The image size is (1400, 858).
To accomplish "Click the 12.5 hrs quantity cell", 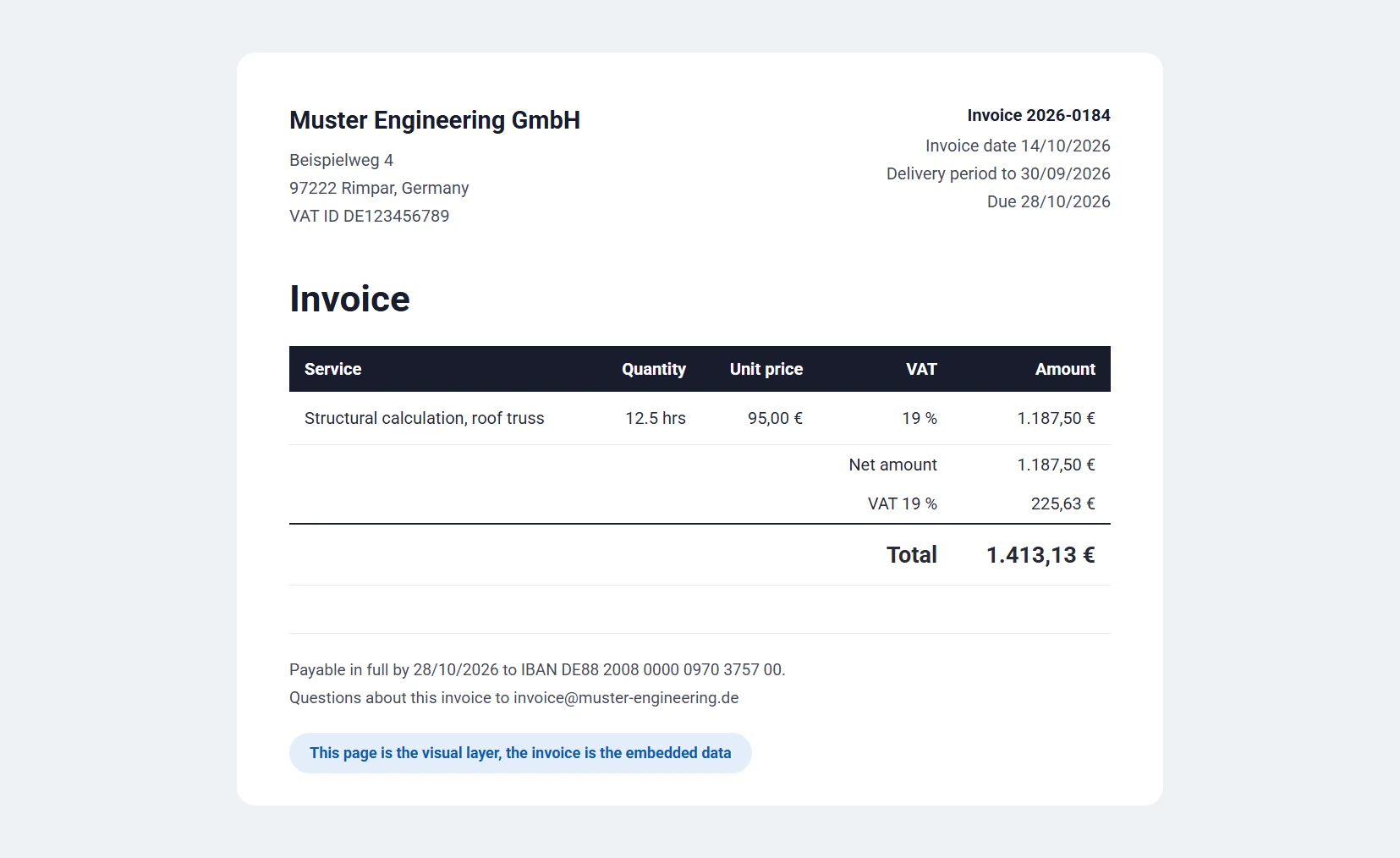I will point(656,418).
